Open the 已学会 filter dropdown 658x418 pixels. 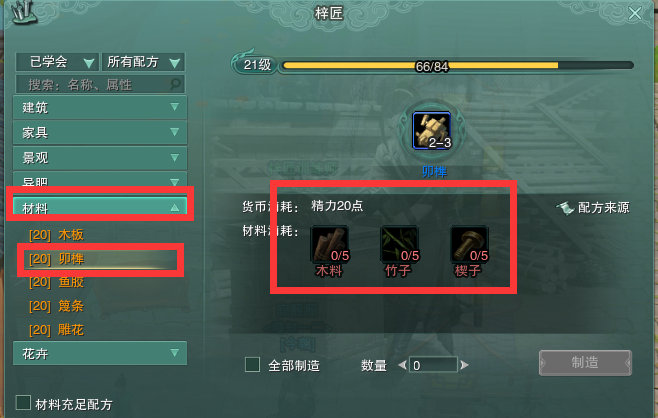coord(57,62)
